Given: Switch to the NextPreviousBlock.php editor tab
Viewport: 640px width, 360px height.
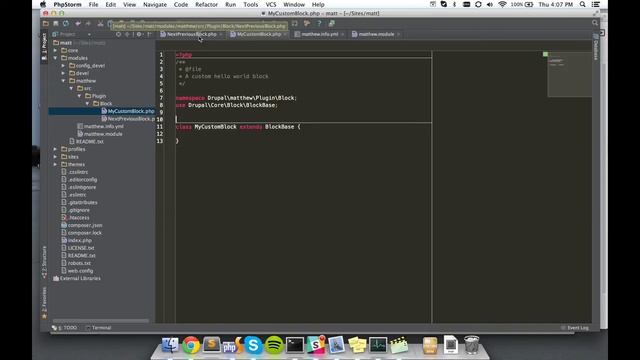Looking at the screenshot, I should [191, 34].
